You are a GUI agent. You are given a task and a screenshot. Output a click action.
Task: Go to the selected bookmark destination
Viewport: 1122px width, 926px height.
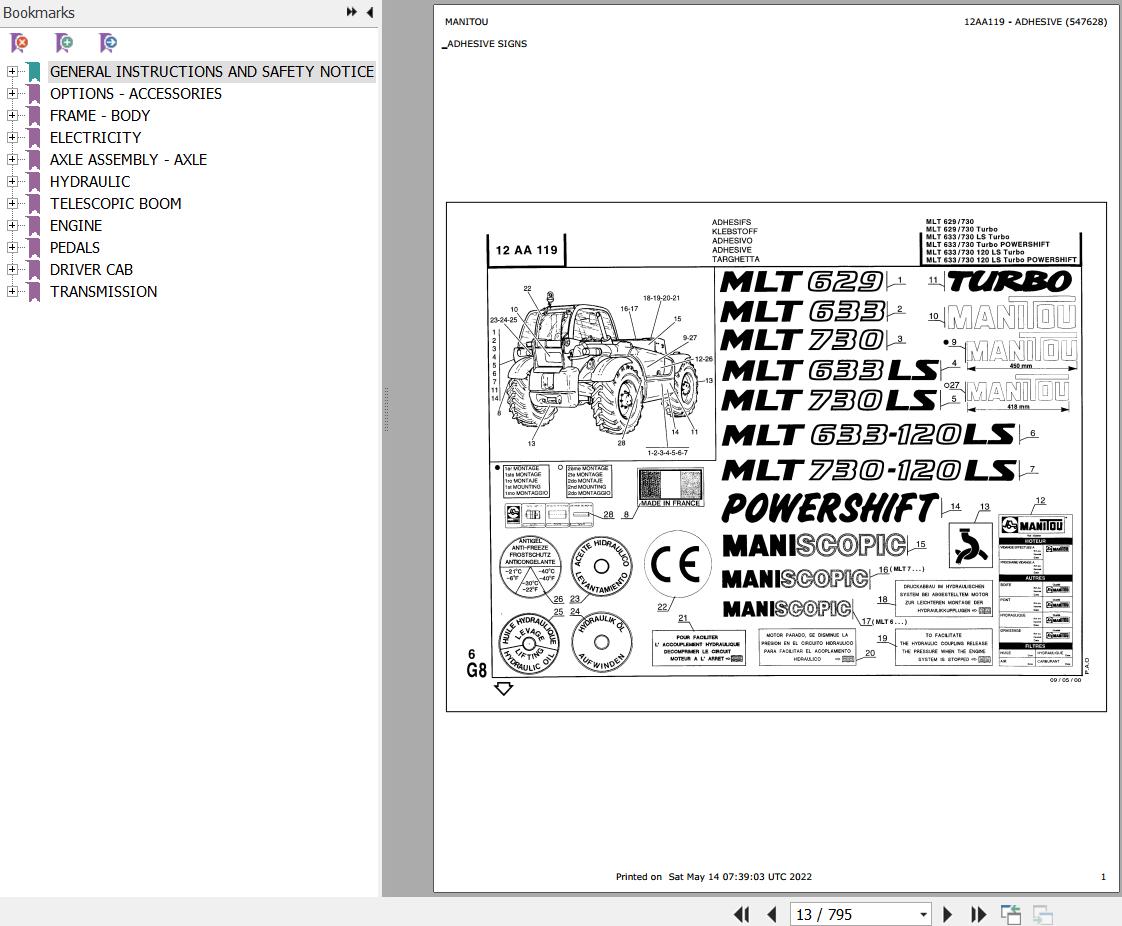point(107,43)
